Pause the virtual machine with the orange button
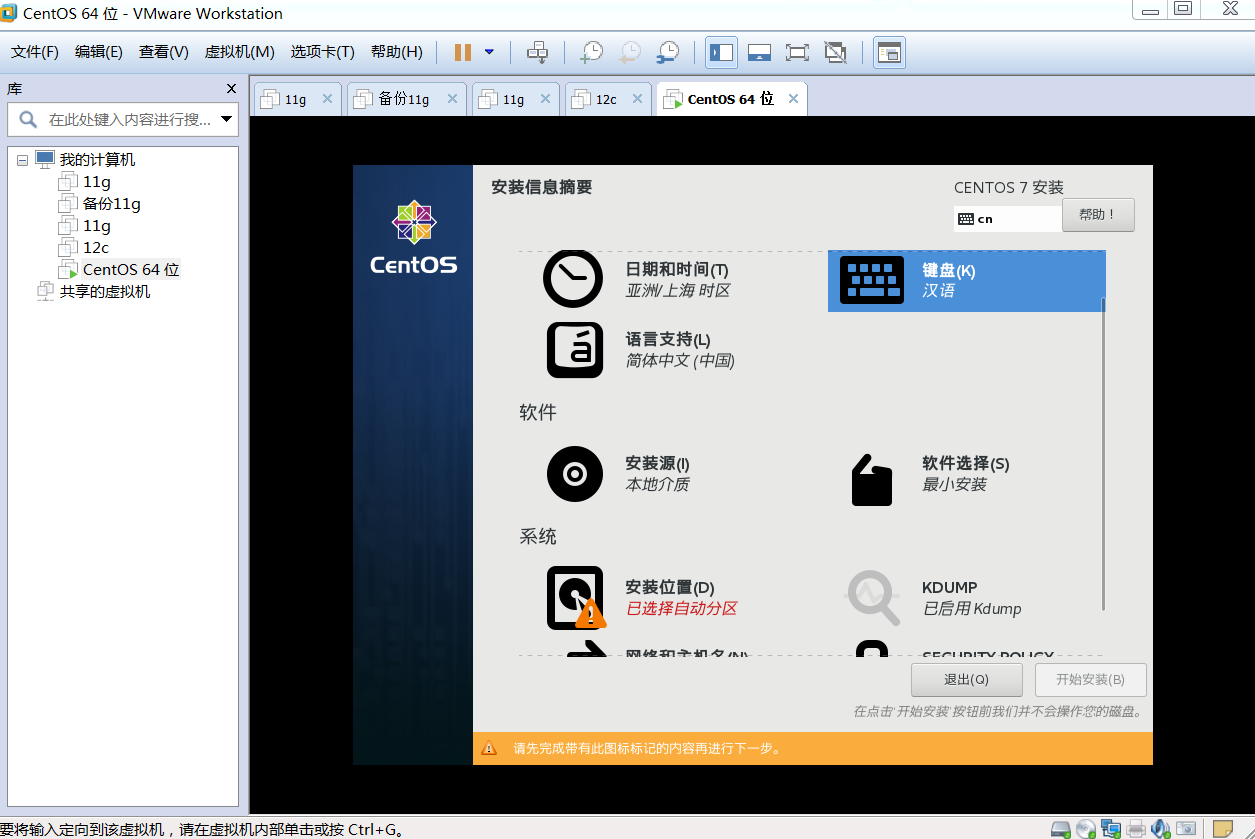The image size is (1255, 839). (x=462, y=52)
